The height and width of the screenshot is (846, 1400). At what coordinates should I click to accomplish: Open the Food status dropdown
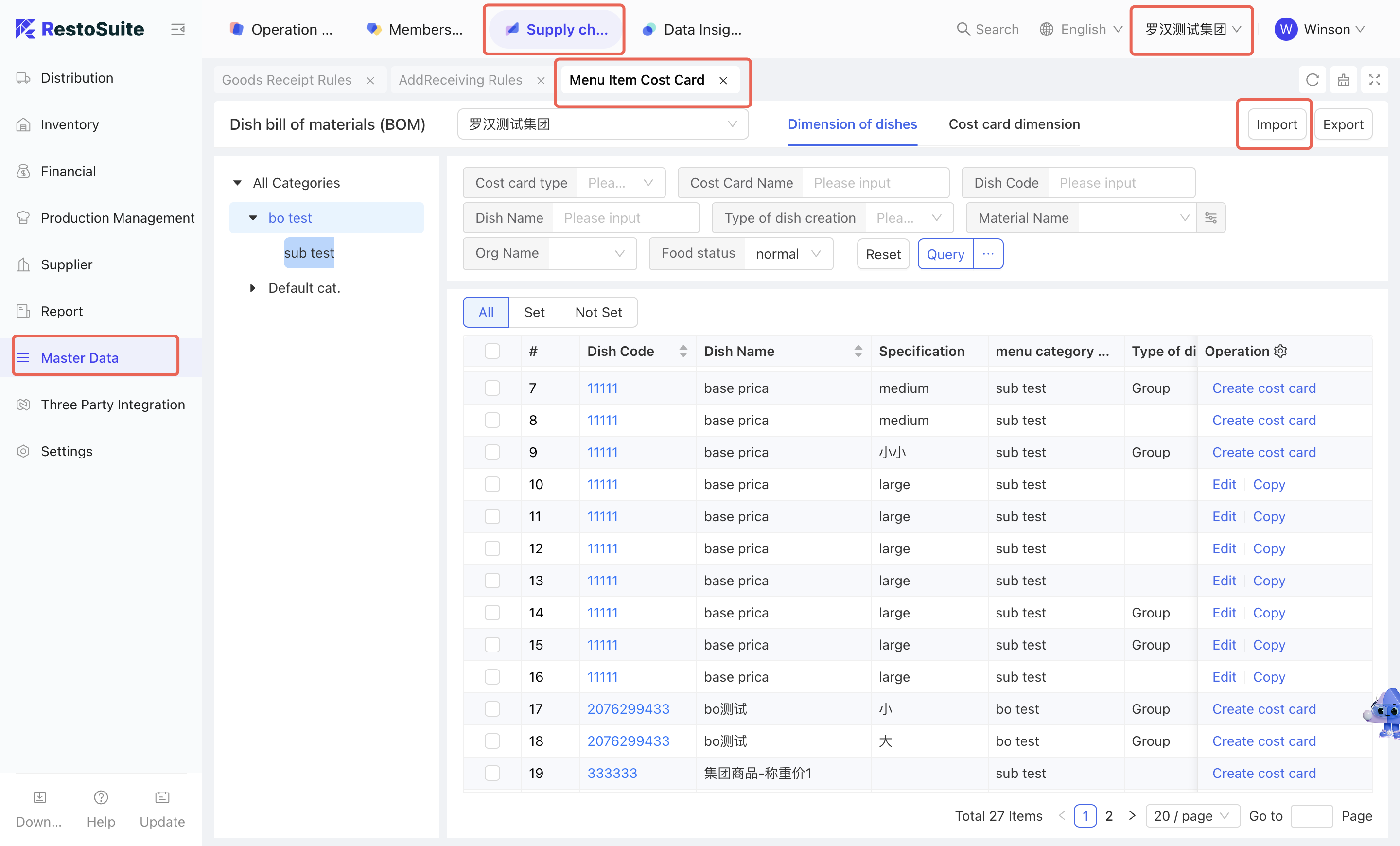pos(787,254)
